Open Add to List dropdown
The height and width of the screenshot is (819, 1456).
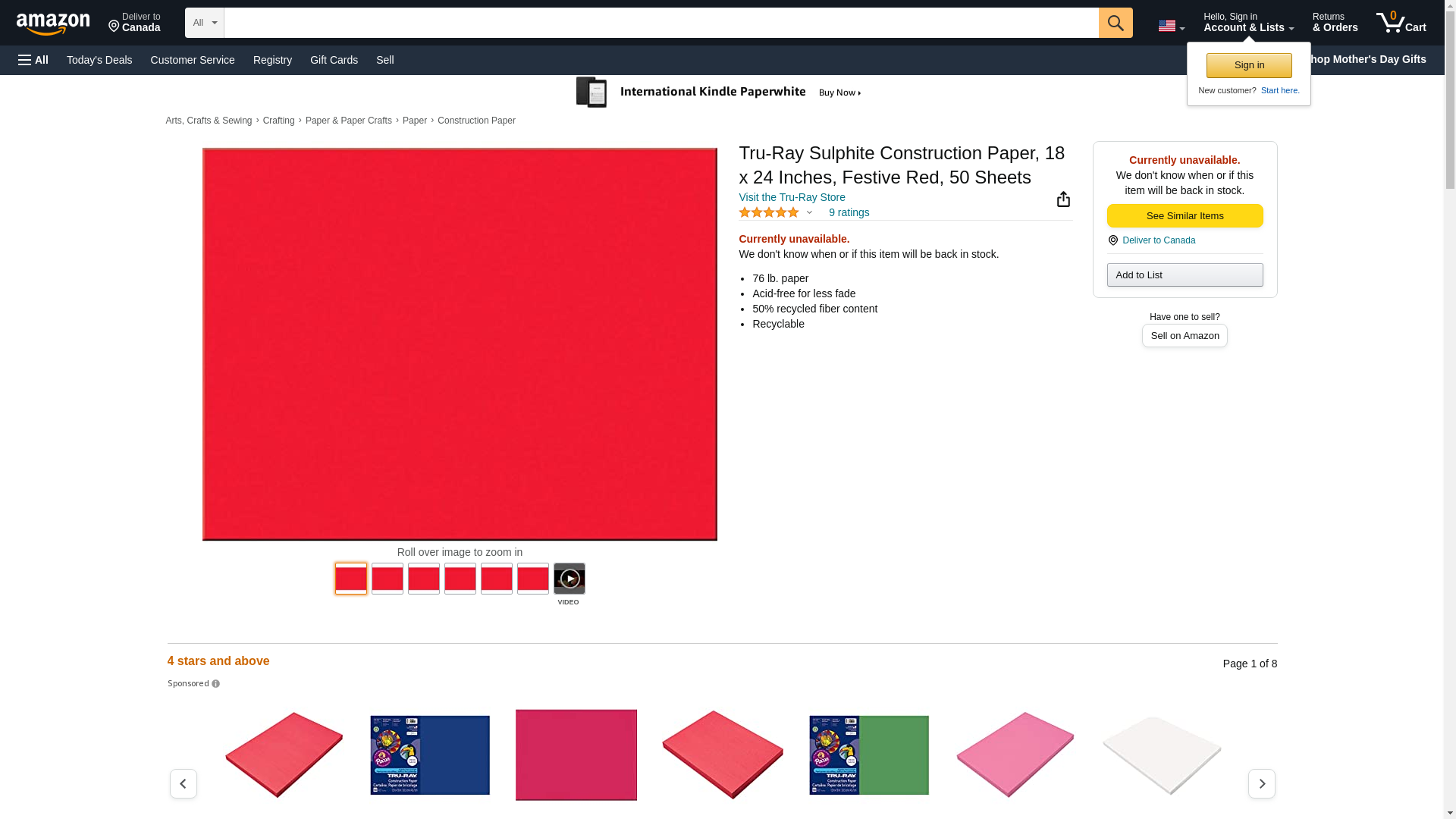click(x=1185, y=275)
